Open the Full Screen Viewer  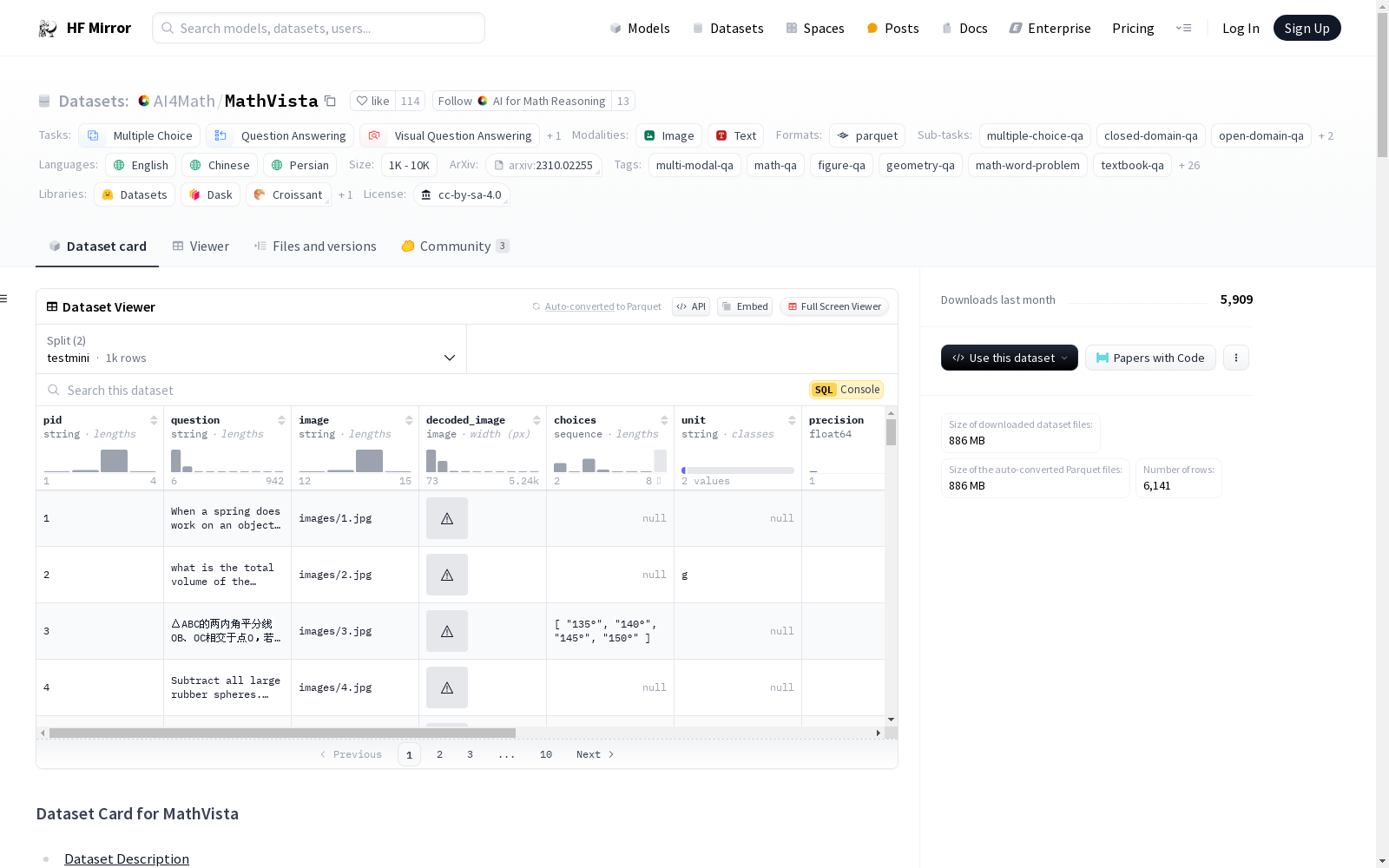point(834,306)
